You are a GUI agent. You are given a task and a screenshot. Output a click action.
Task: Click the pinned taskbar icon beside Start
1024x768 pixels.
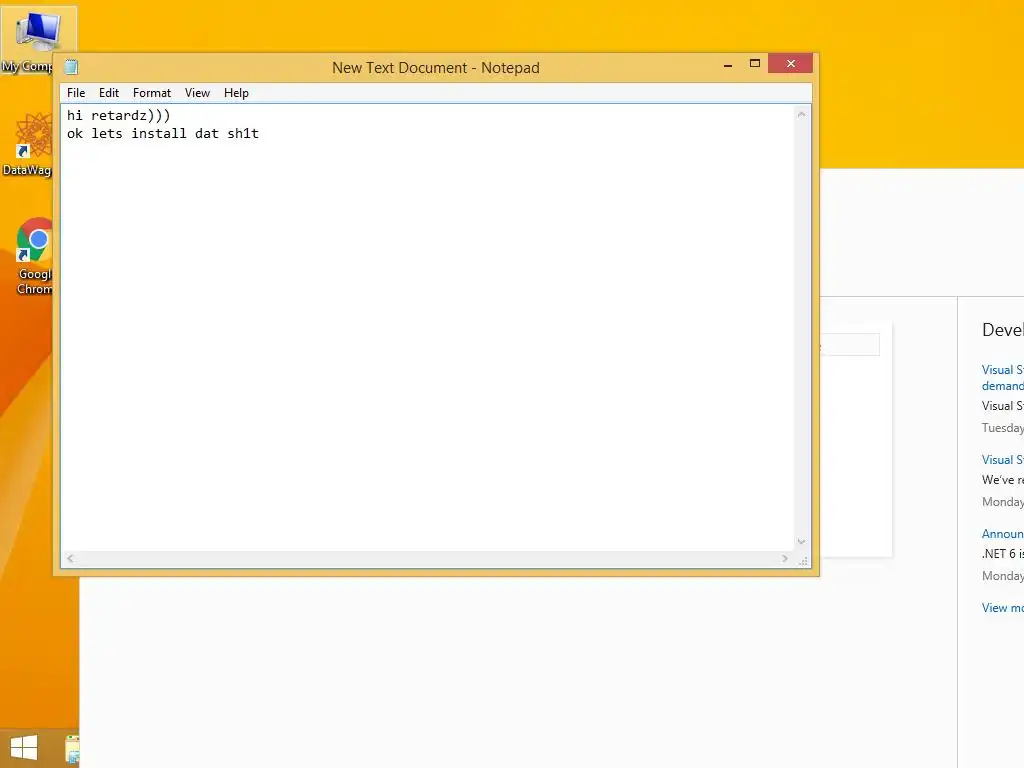[x=72, y=749]
